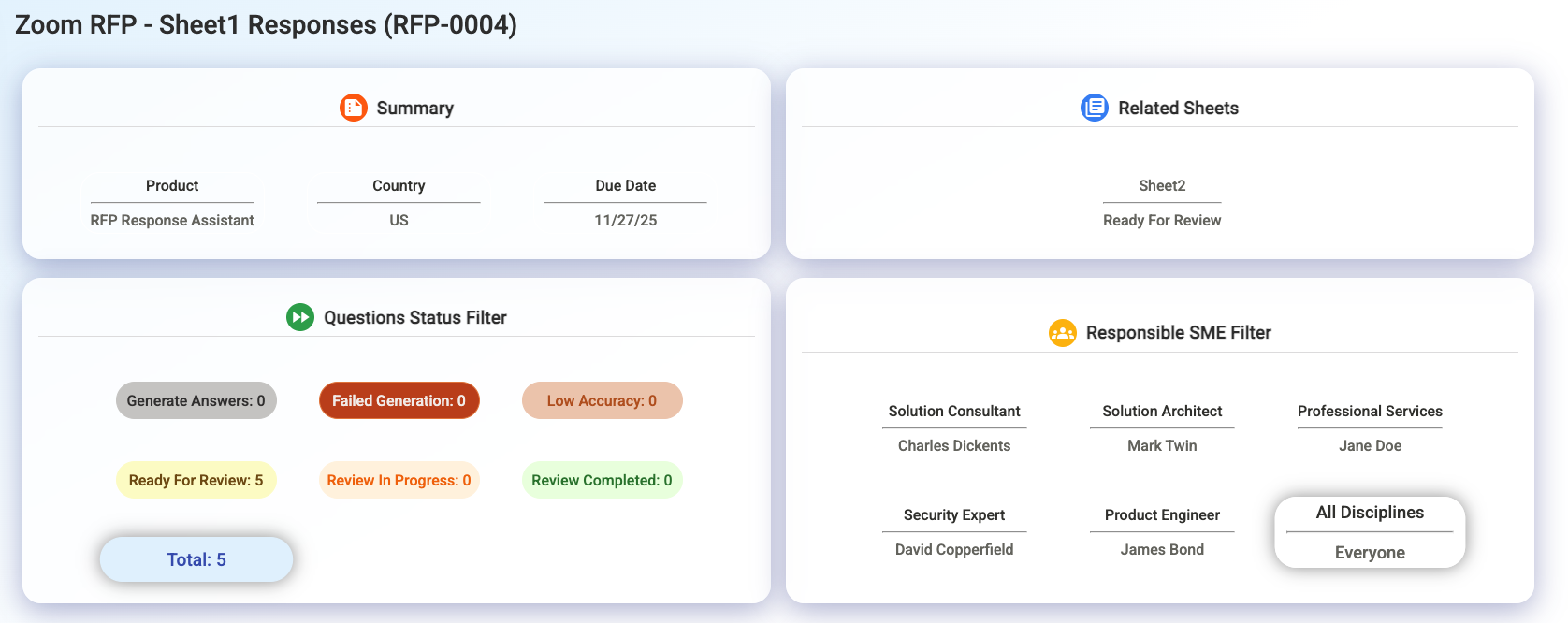The height and width of the screenshot is (623, 1568).
Task: Filter by Failed Generation: 0
Action: click(x=399, y=400)
